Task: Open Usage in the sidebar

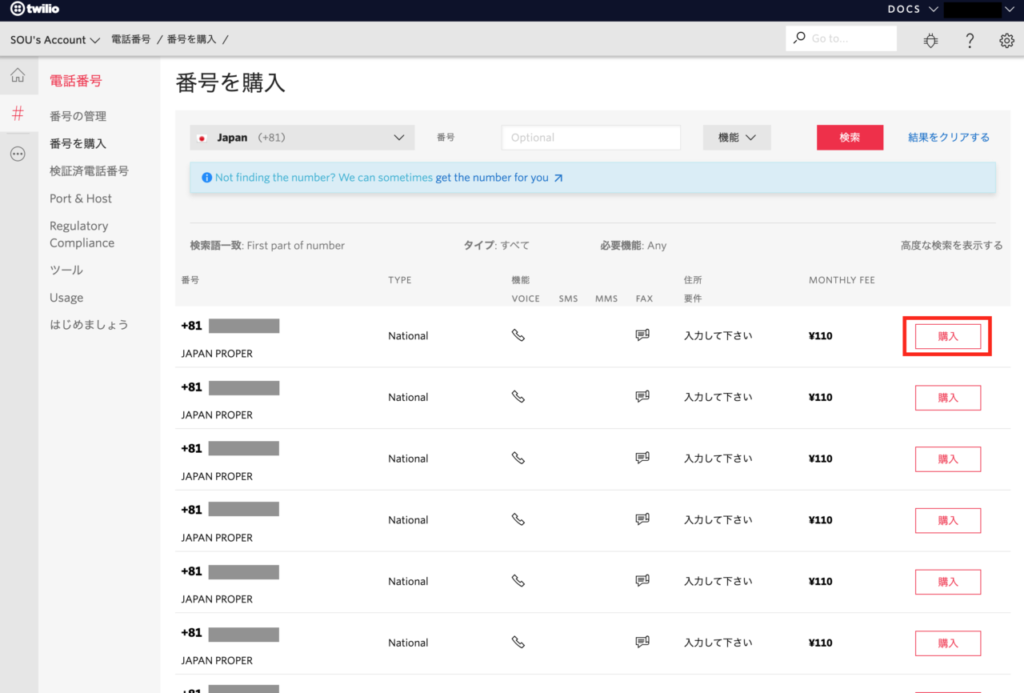Action: coord(66,297)
